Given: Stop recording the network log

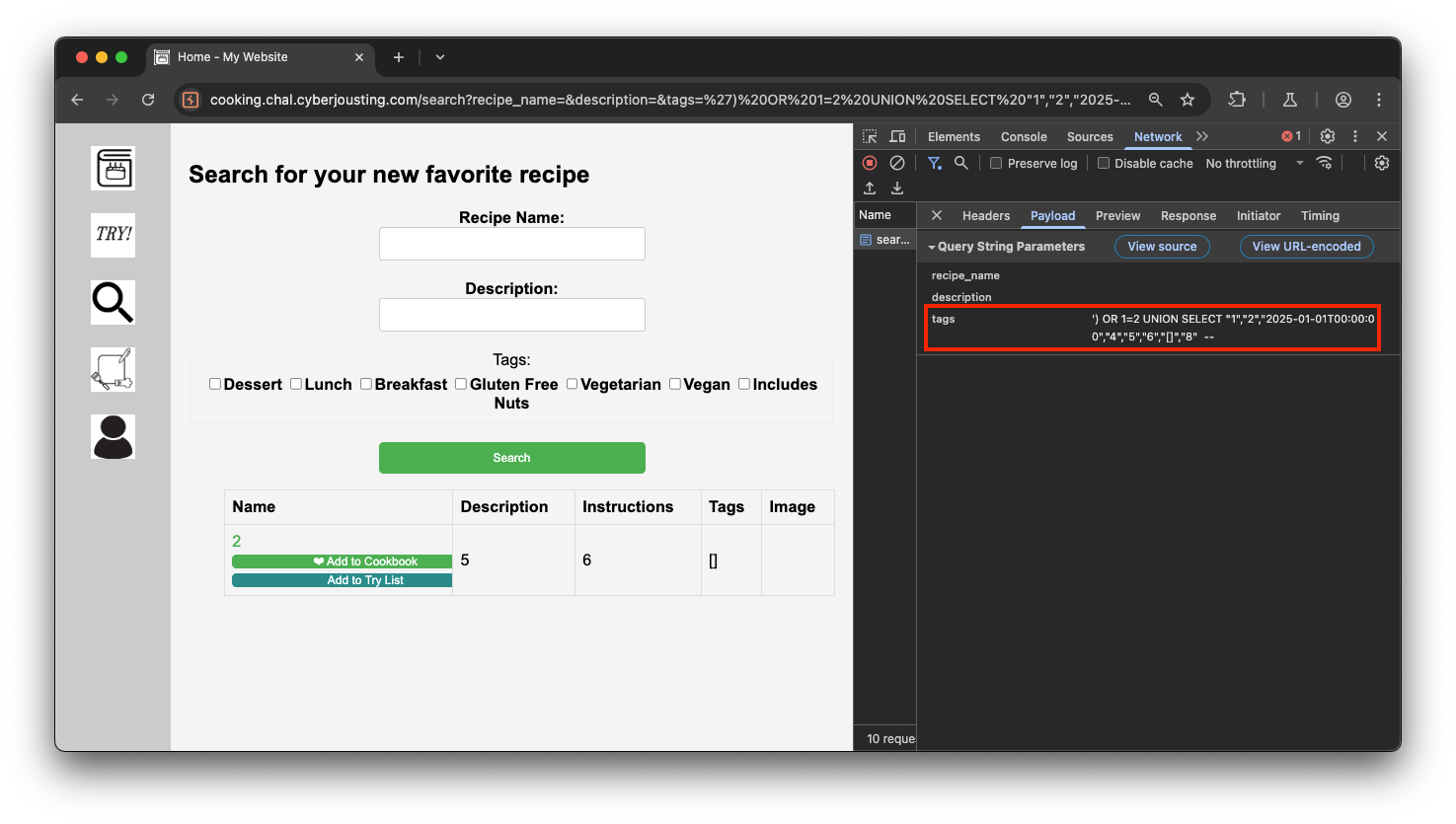Looking at the screenshot, I should click(870, 163).
